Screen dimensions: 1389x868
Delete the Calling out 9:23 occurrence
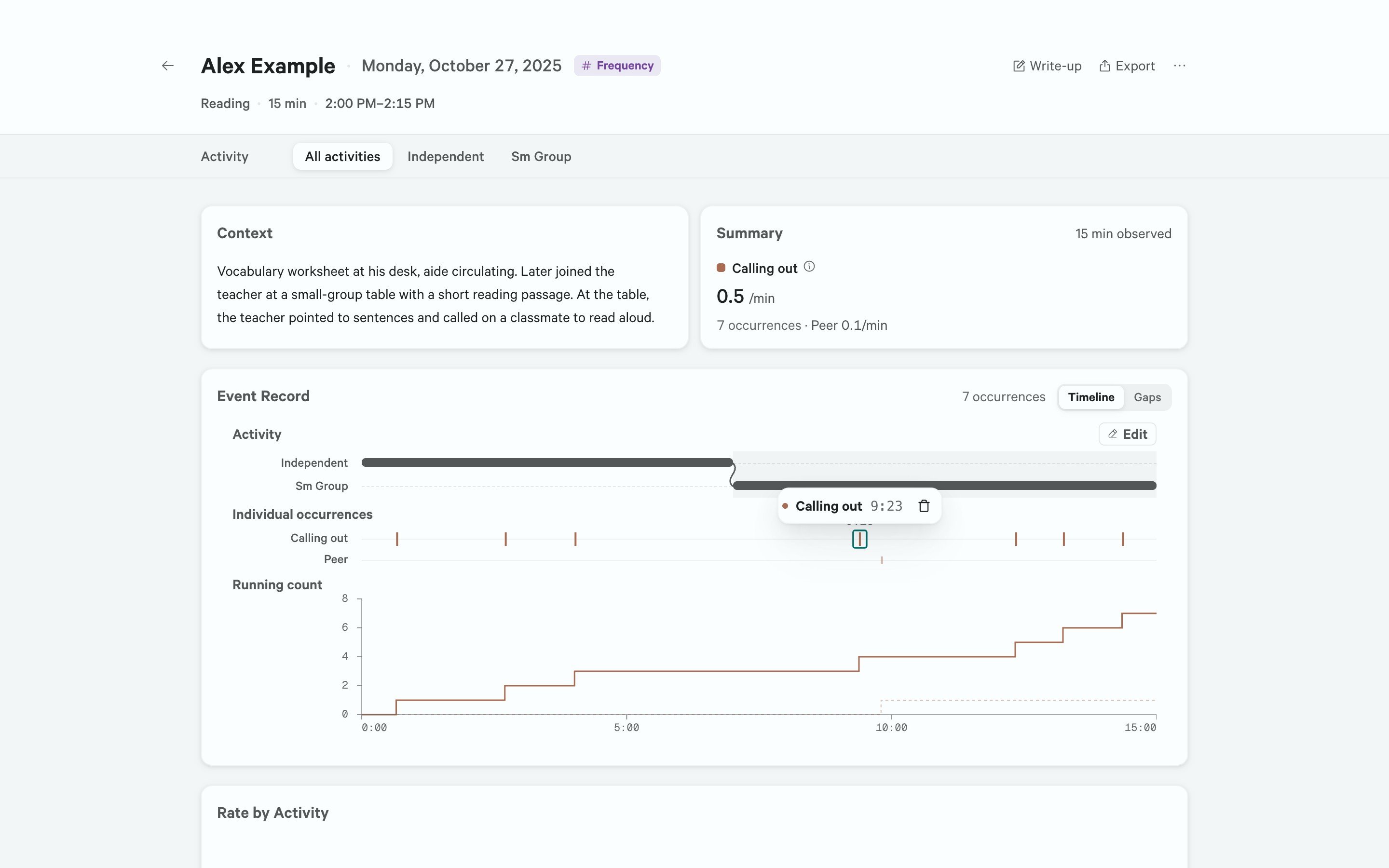pos(924,506)
